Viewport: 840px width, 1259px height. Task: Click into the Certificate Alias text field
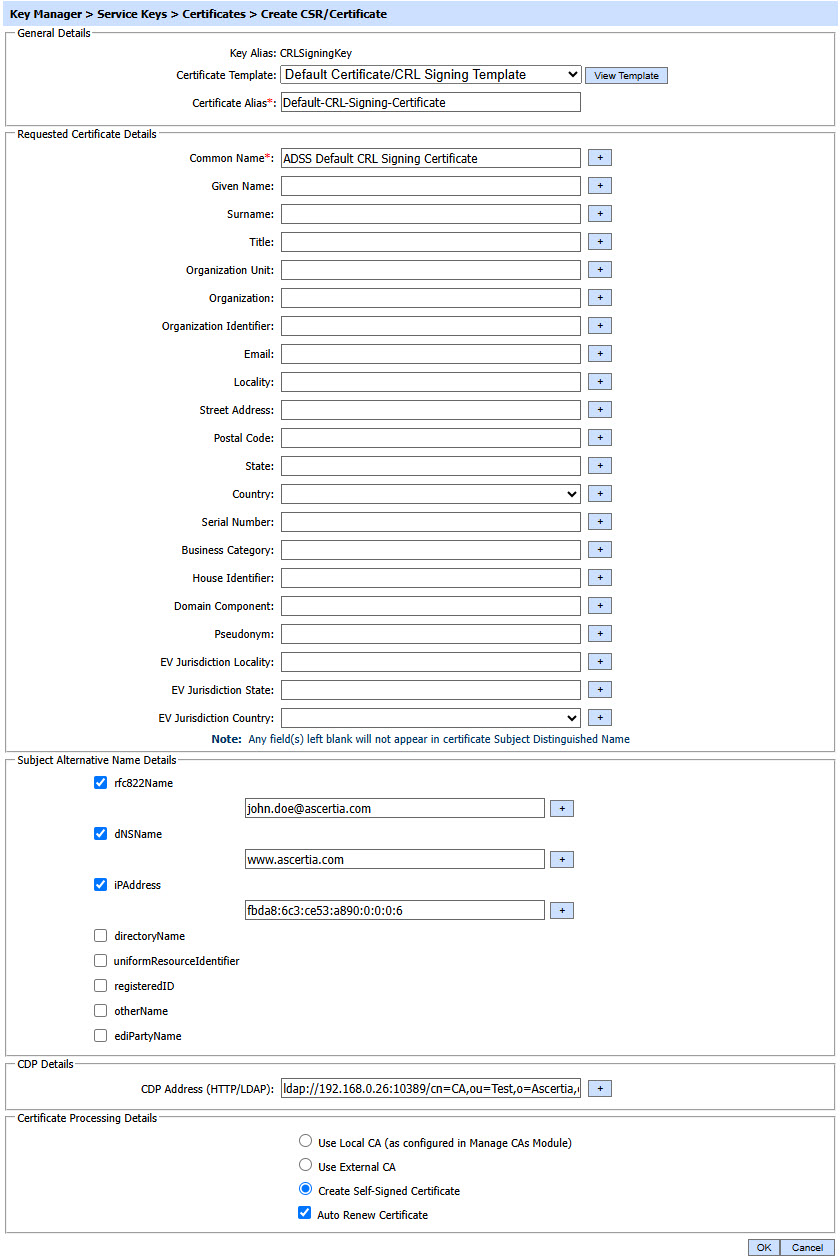[430, 102]
